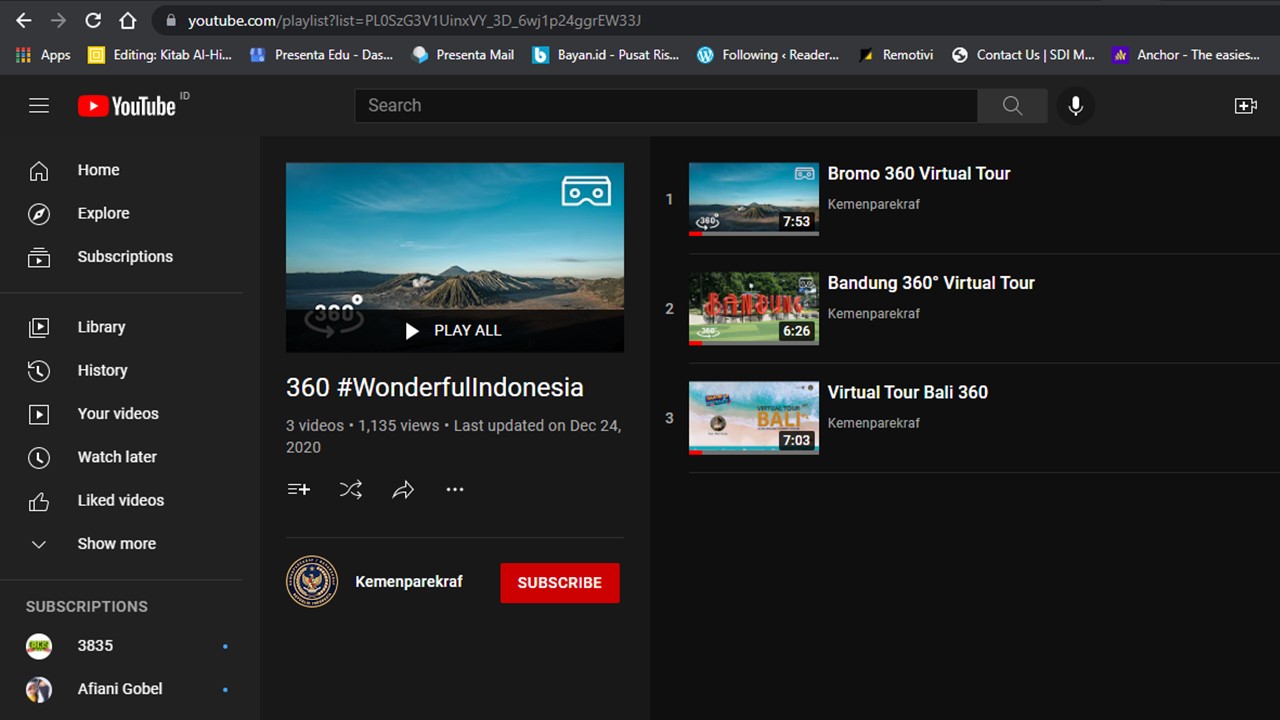Expand Show more in sidebar
Viewport: 1280px width, 720px height.
point(116,544)
